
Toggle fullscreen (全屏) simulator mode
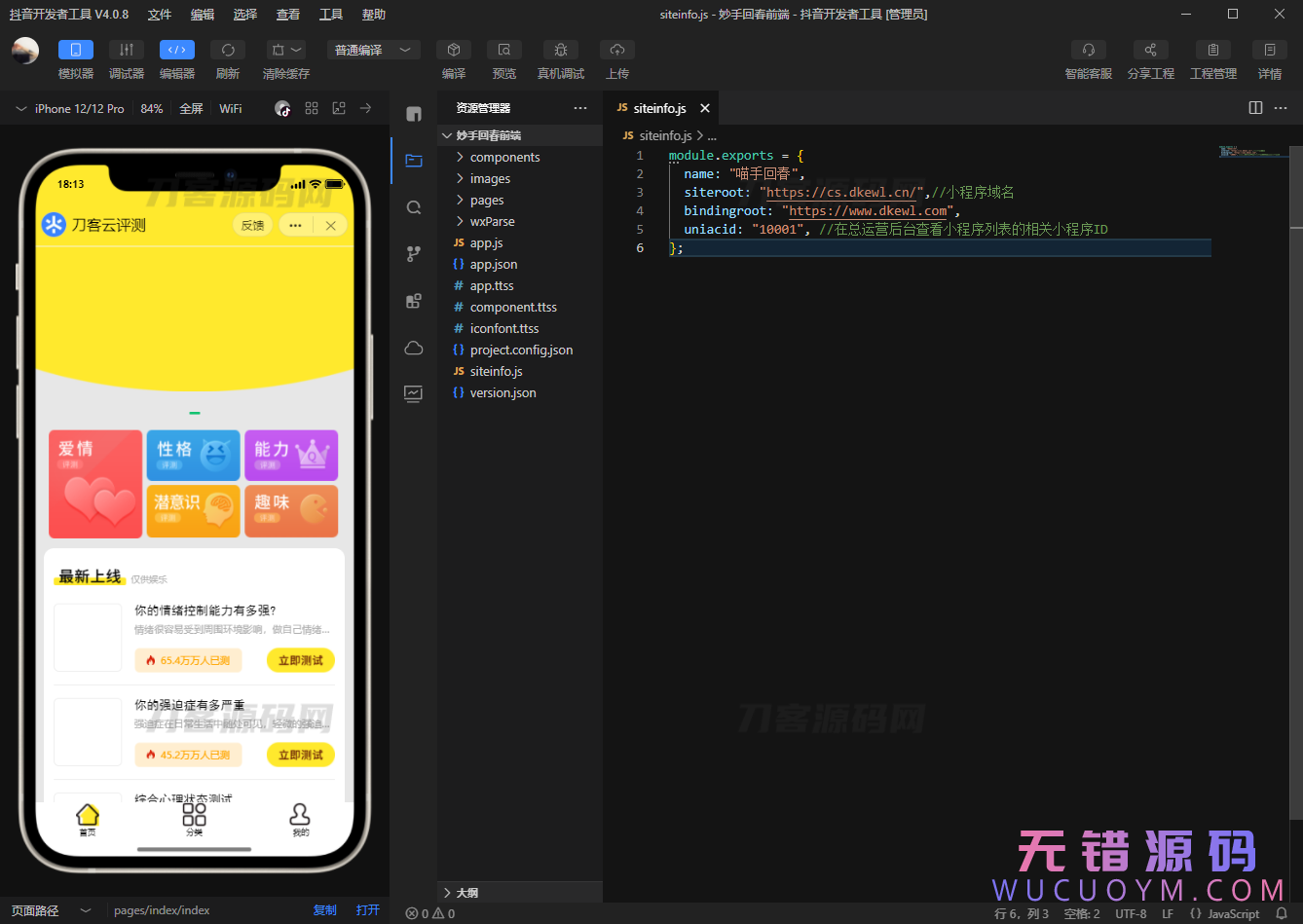tap(191, 108)
